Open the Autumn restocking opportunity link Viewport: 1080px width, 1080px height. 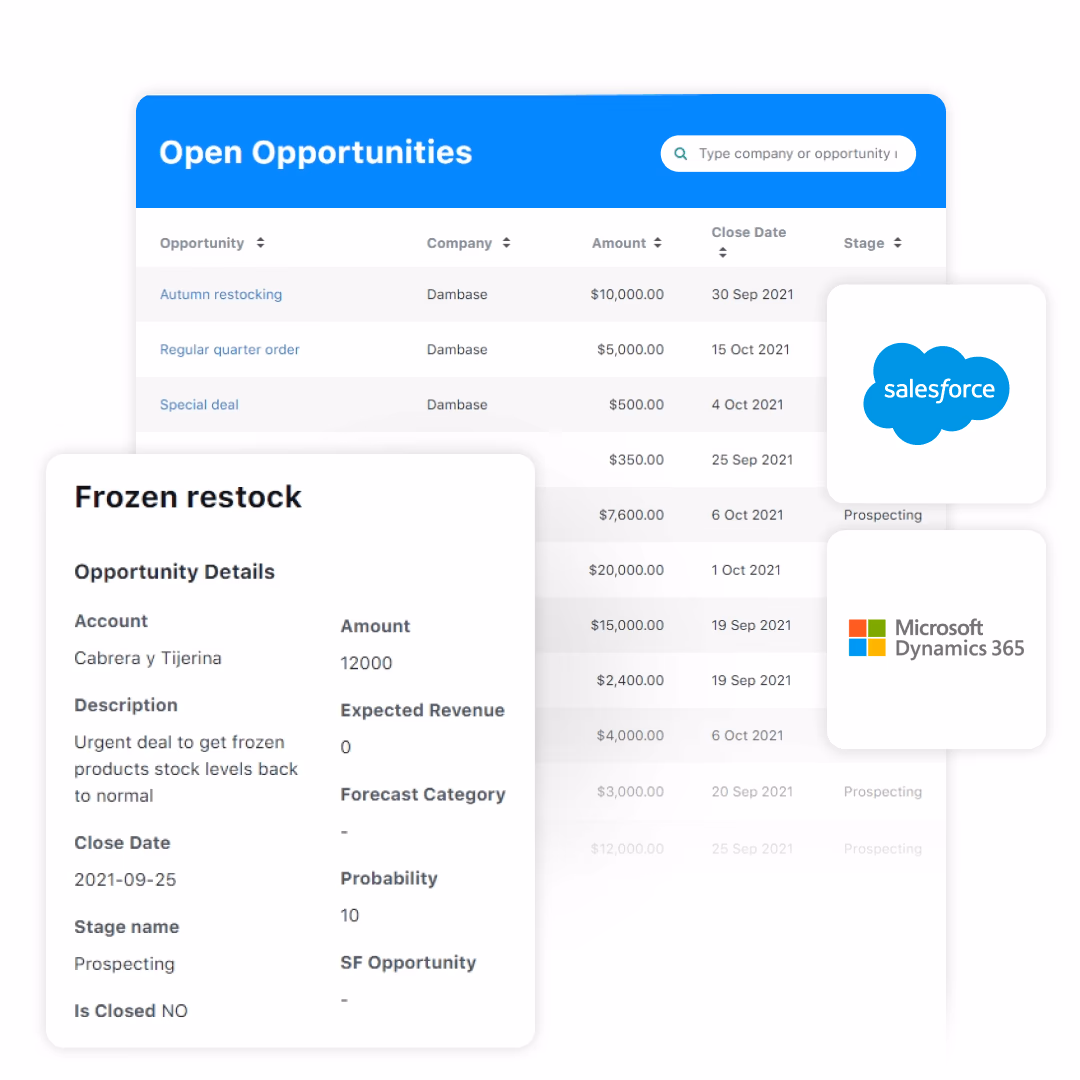pos(221,294)
